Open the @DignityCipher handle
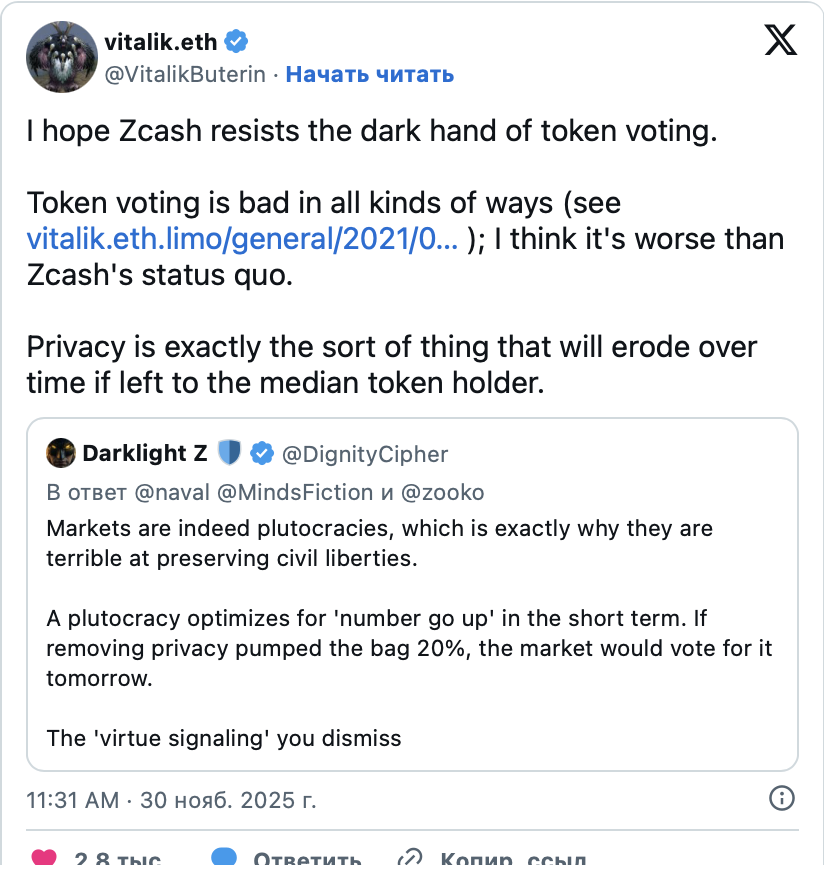The image size is (824, 878). 365,454
